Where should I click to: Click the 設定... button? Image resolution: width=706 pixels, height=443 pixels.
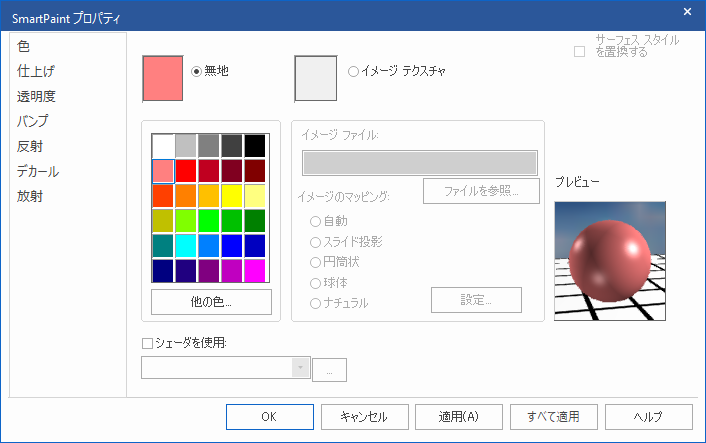point(476,300)
